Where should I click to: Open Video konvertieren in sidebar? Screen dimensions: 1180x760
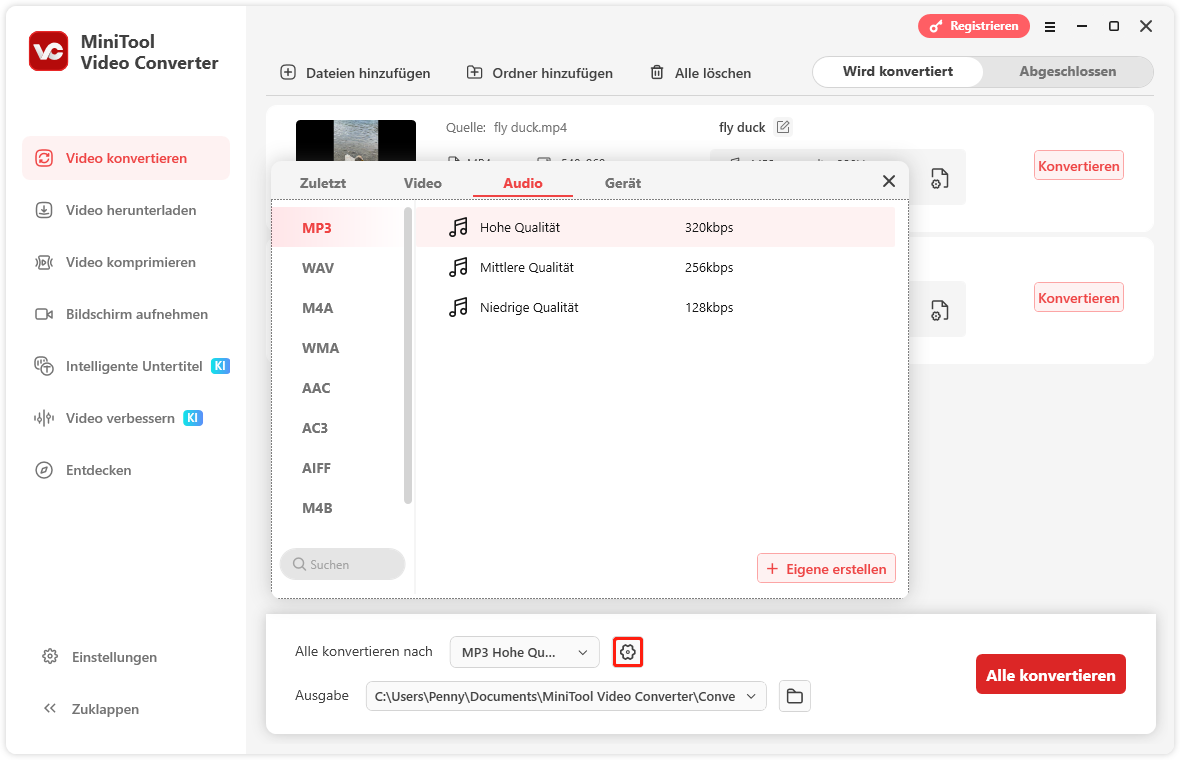[126, 158]
